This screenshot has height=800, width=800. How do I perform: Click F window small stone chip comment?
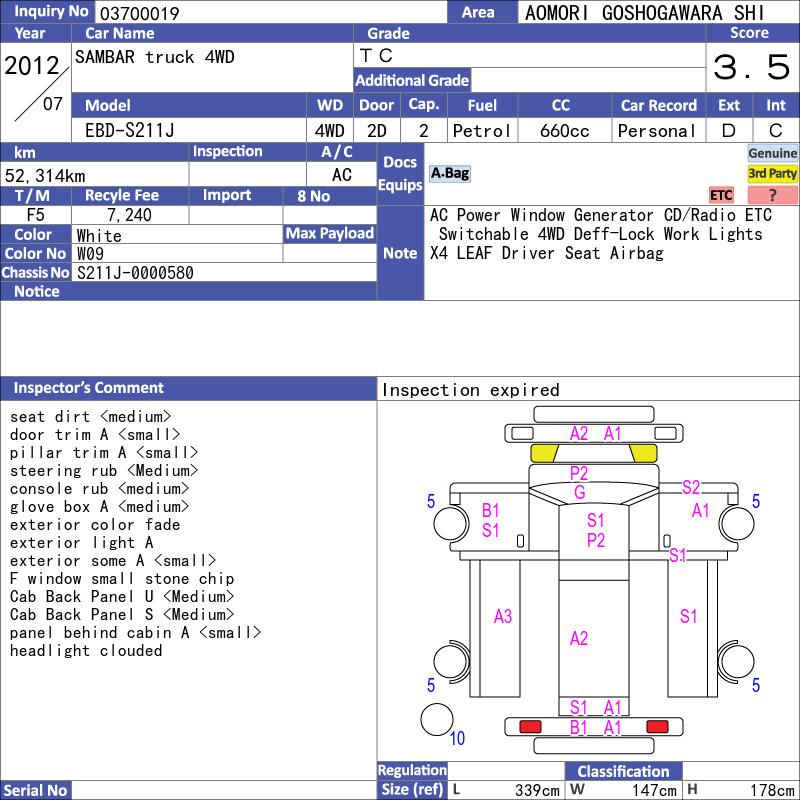(x=122, y=579)
